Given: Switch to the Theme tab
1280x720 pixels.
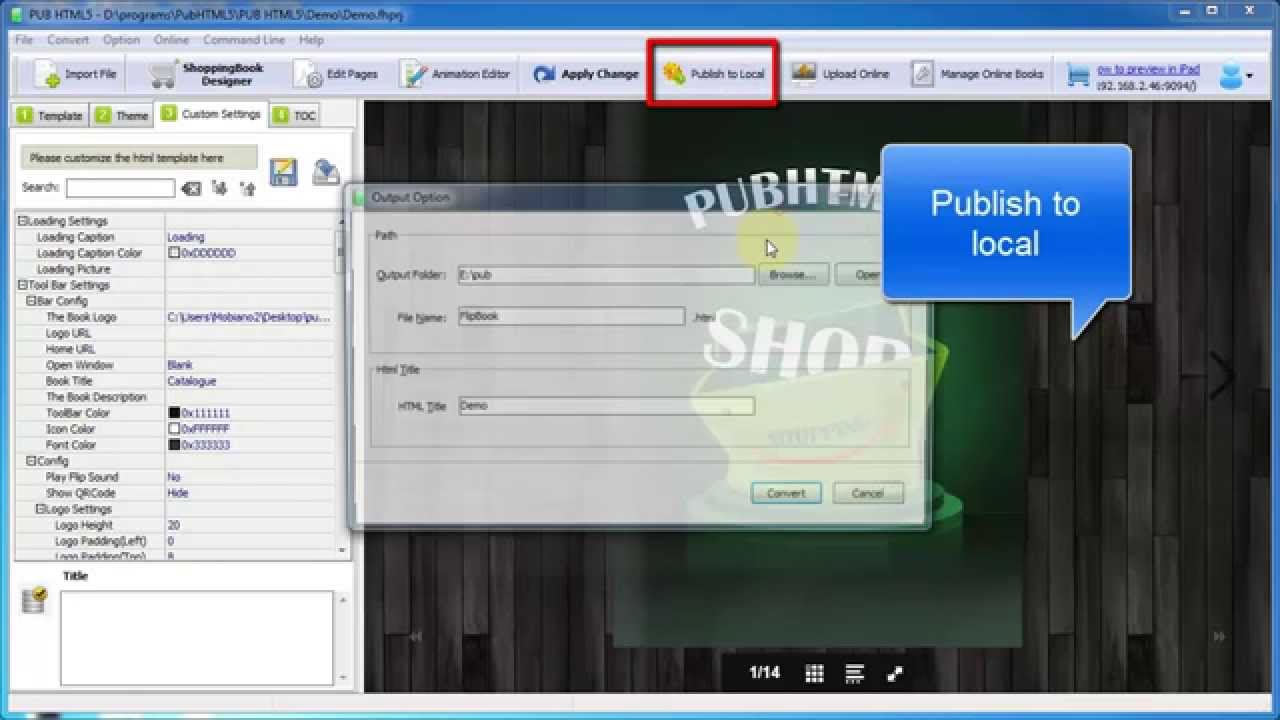Looking at the screenshot, I should (x=122, y=116).
